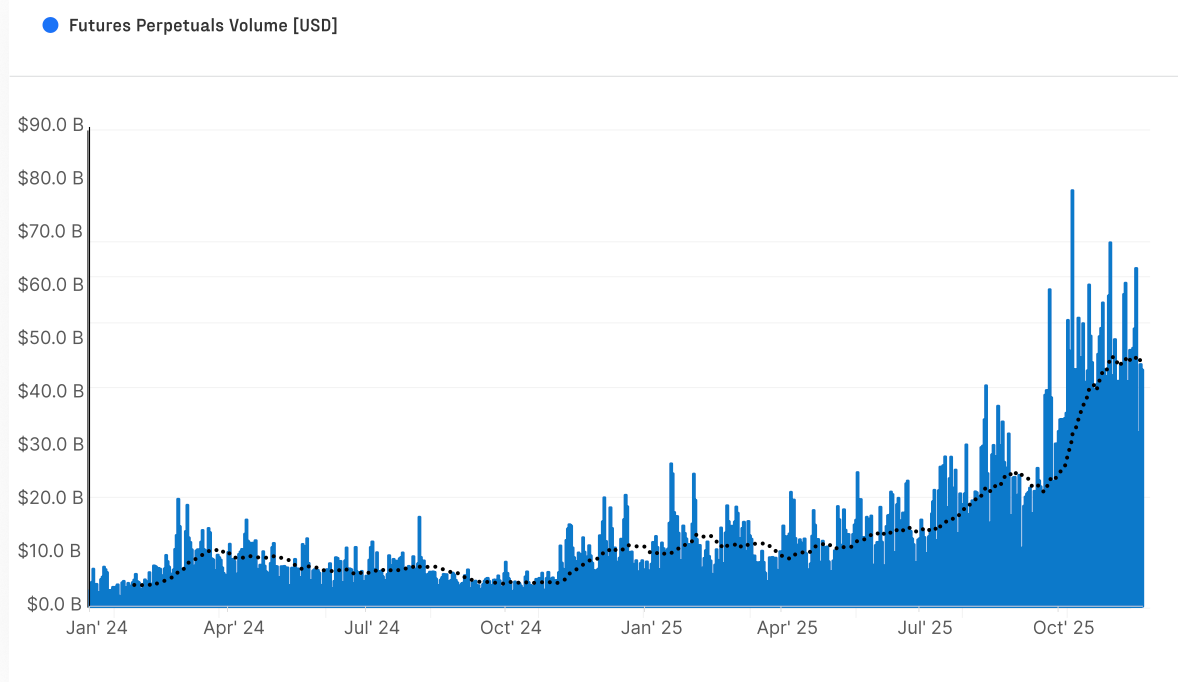Click the Jul' 25 x-axis label
1178x682 pixels.
tap(925, 629)
